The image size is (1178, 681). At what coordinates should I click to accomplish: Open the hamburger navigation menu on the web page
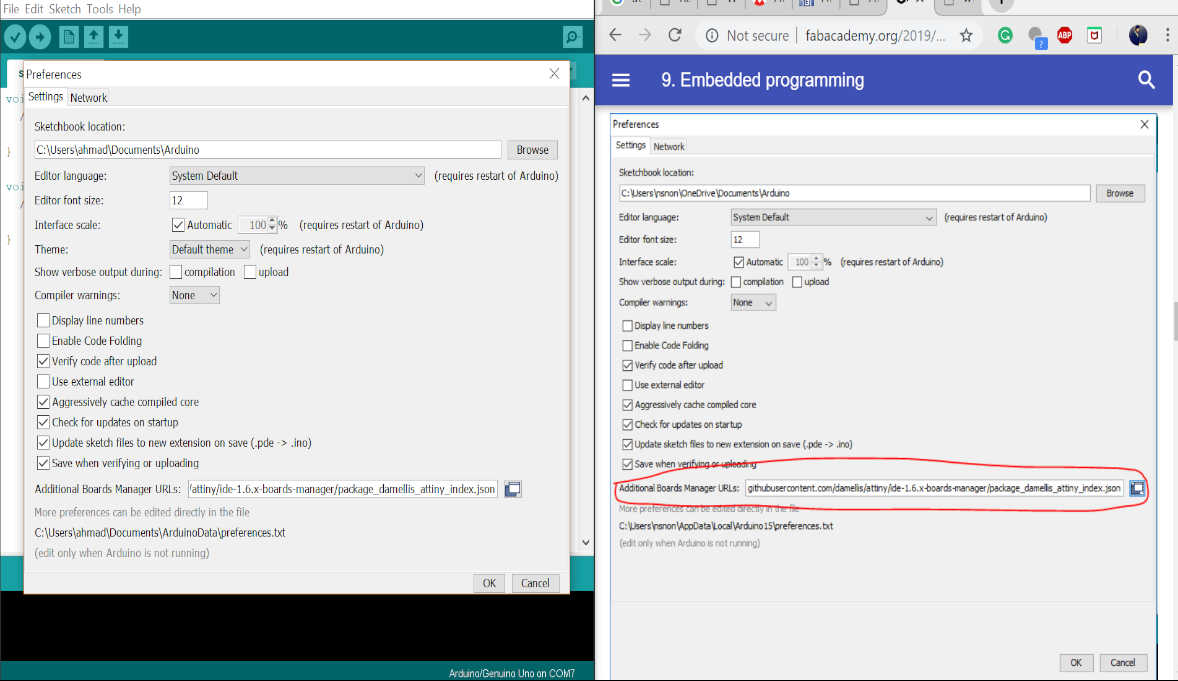621,80
